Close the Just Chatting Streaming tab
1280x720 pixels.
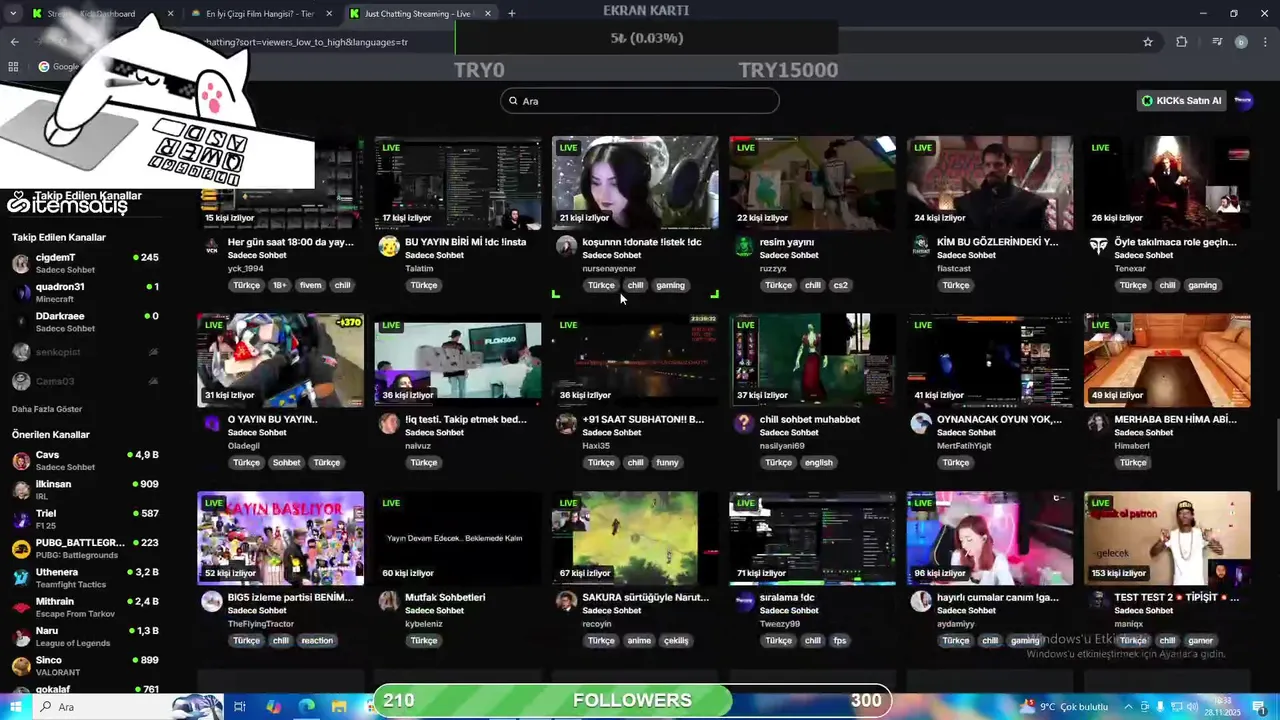coord(488,14)
